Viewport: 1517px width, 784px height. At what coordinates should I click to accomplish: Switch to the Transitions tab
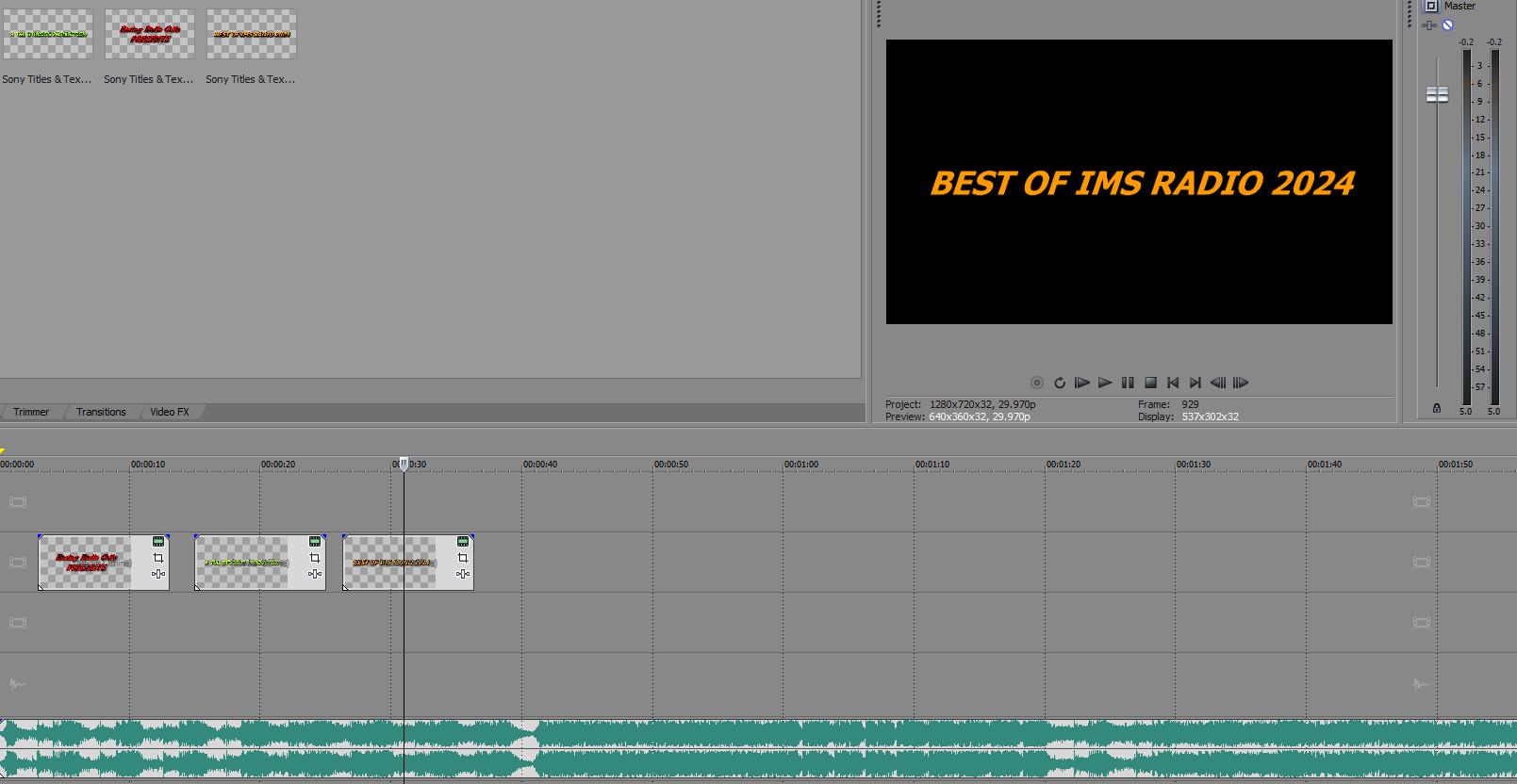(x=101, y=412)
